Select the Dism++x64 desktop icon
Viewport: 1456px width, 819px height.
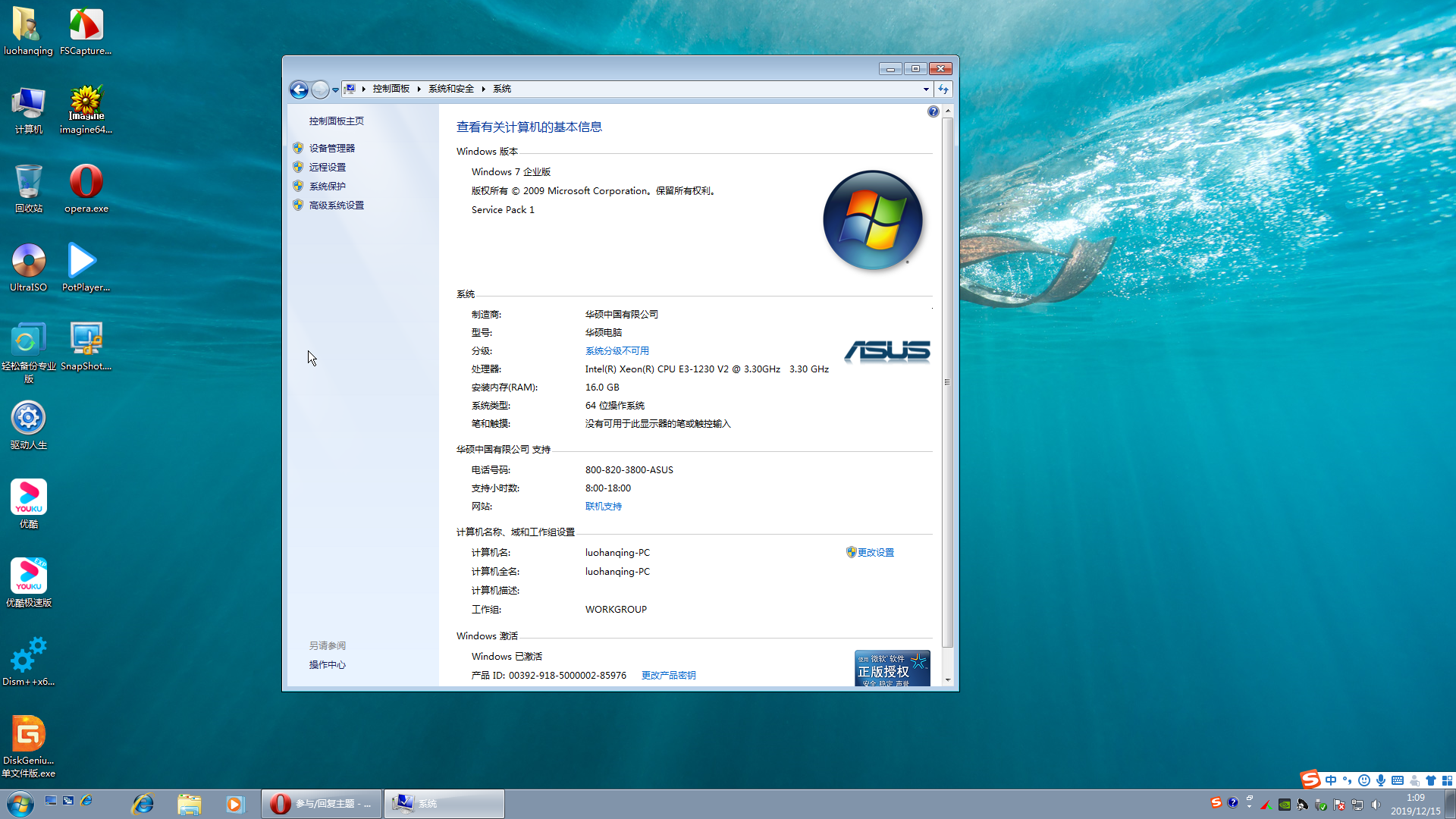pyautogui.click(x=28, y=663)
